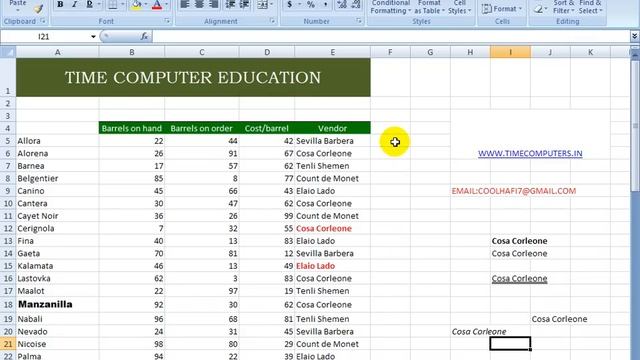640x360 pixels.
Task: Select row 12 header
Action: coord(8,229)
